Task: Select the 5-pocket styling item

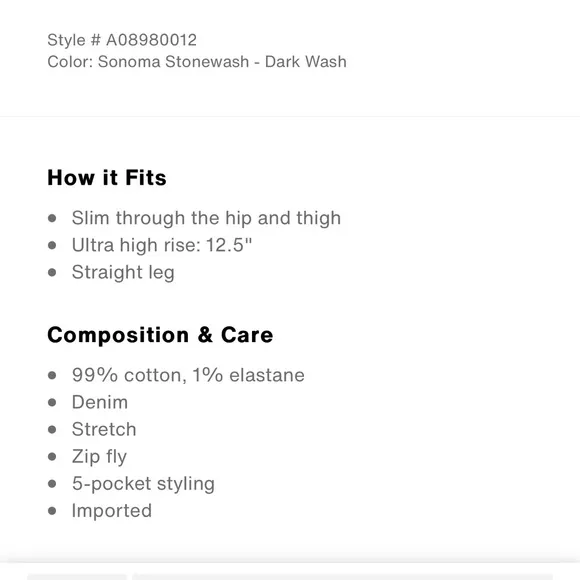Action: (143, 484)
